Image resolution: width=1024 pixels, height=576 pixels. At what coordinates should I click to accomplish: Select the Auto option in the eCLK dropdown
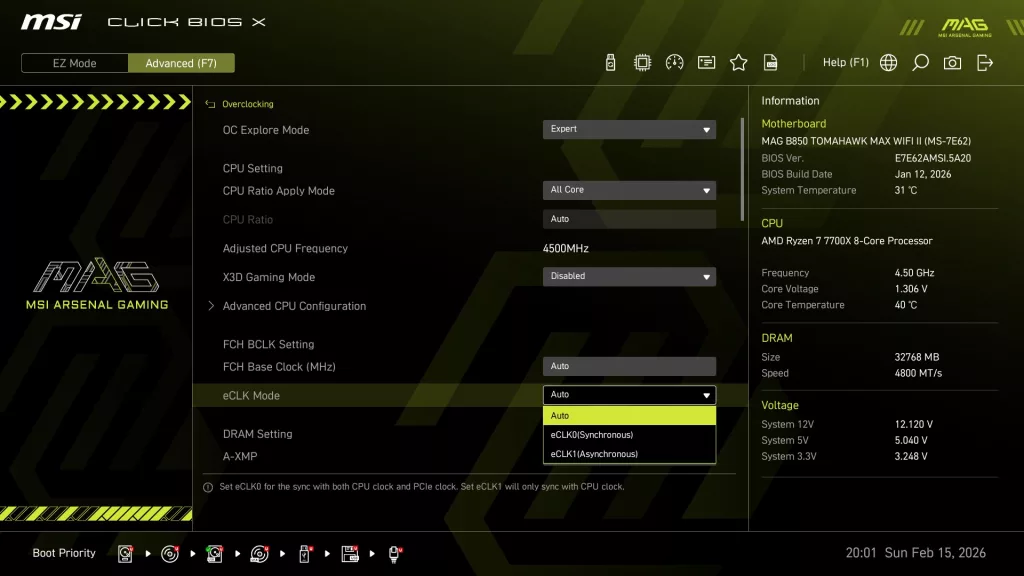point(628,415)
